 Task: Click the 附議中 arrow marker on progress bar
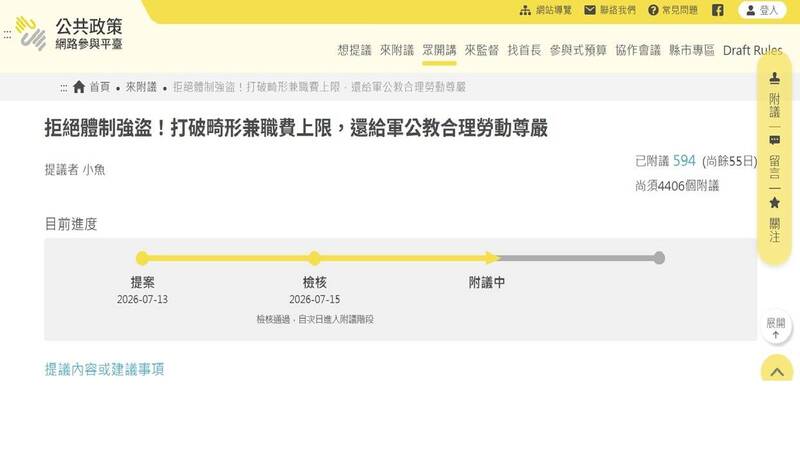(x=491, y=258)
